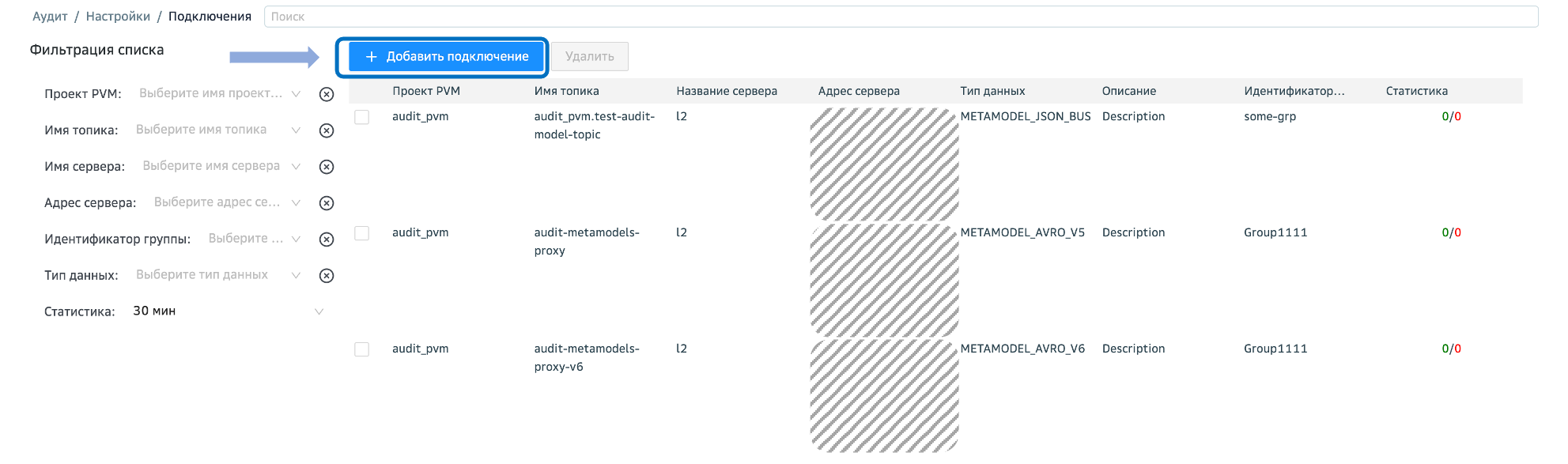Navigate to Настройки breadcrumb
This screenshot has height=464, width=1568.
118,17
